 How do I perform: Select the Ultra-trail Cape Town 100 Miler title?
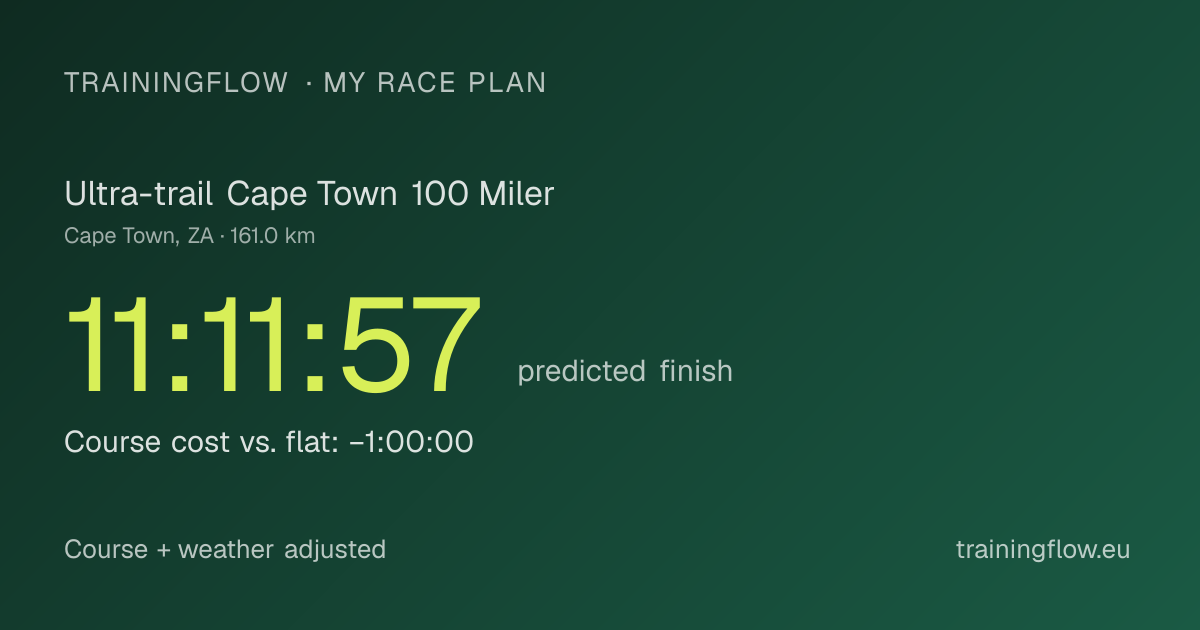point(309,193)
